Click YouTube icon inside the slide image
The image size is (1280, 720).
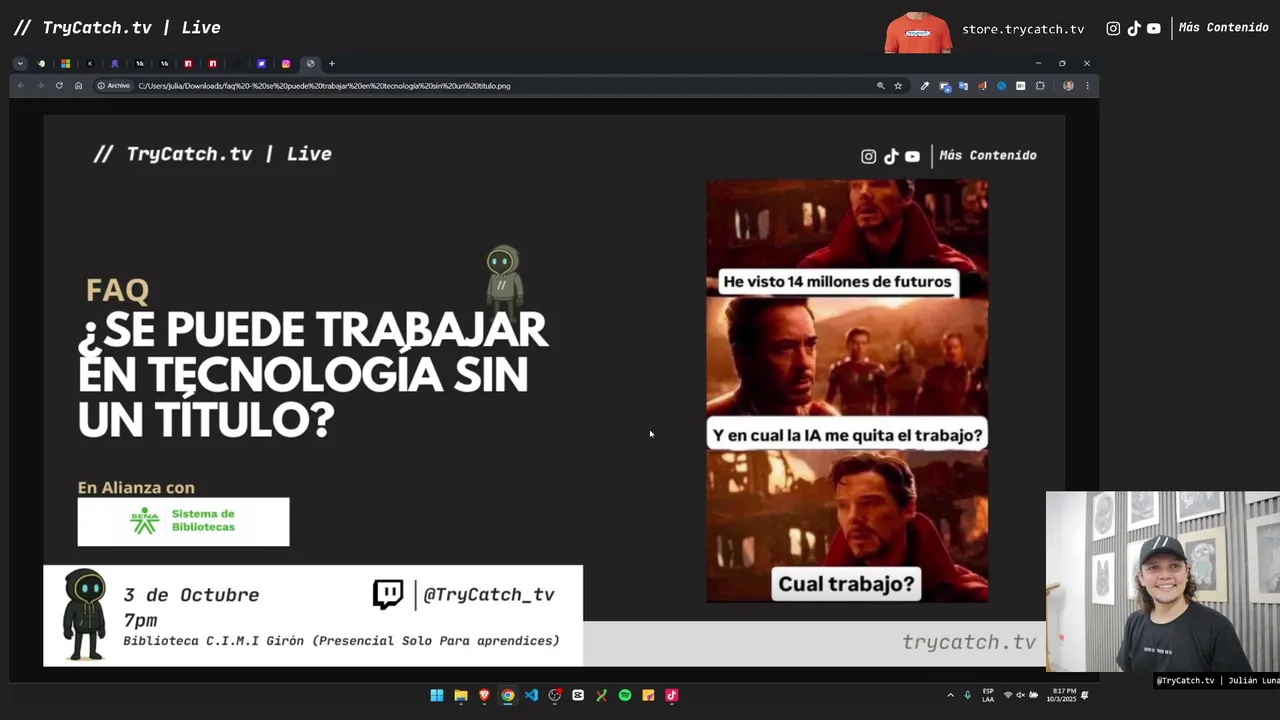point(912,156)
